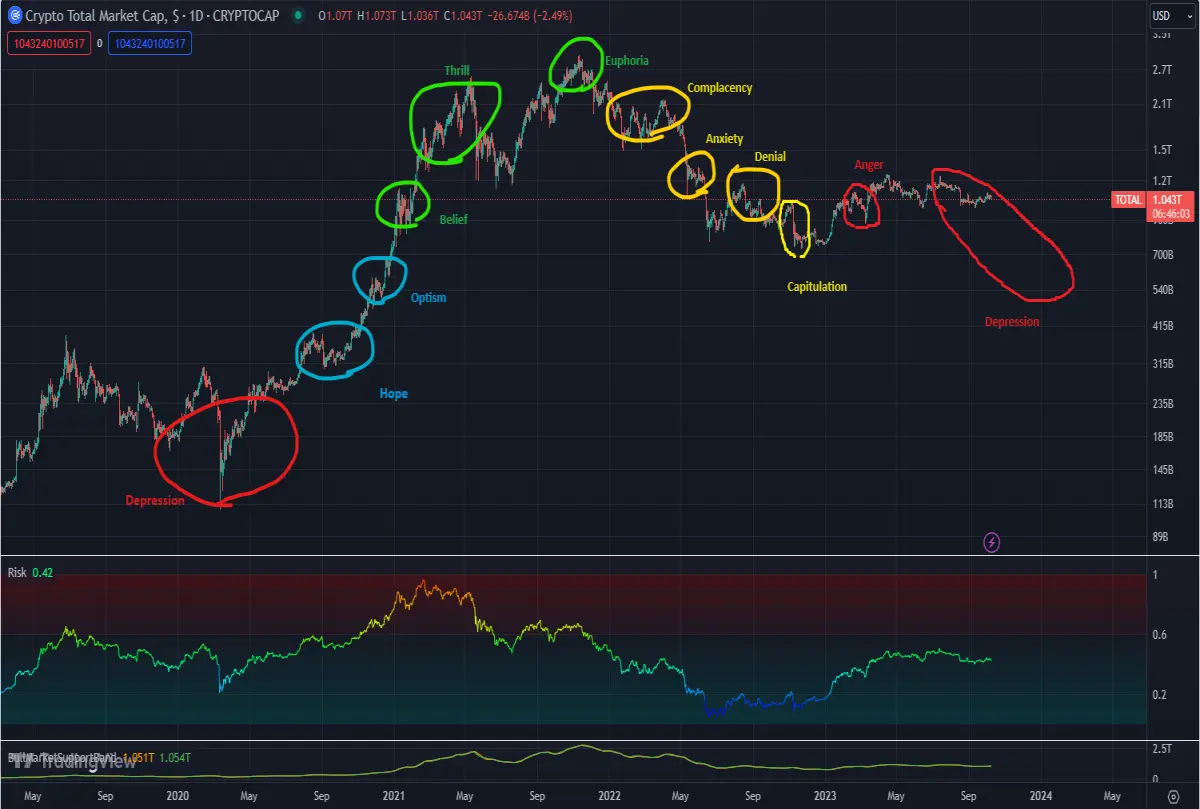Click the 2024 label on time axis

[x=1040, y=797]
